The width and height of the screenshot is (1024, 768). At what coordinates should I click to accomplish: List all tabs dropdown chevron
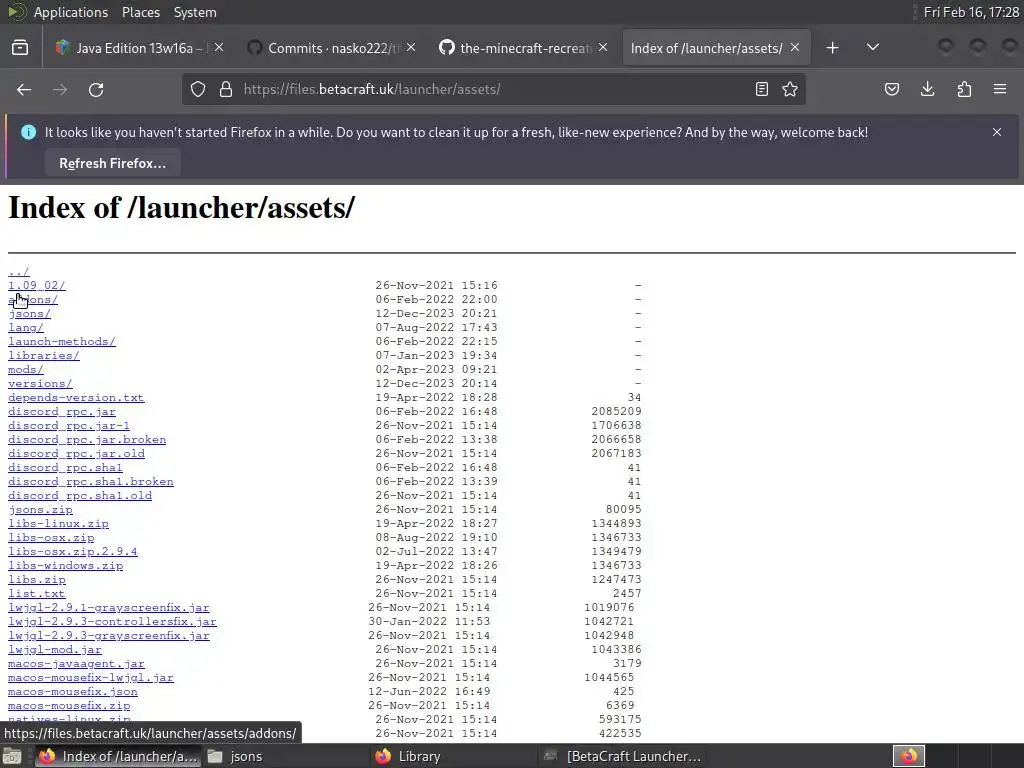[x=872, y=48]
